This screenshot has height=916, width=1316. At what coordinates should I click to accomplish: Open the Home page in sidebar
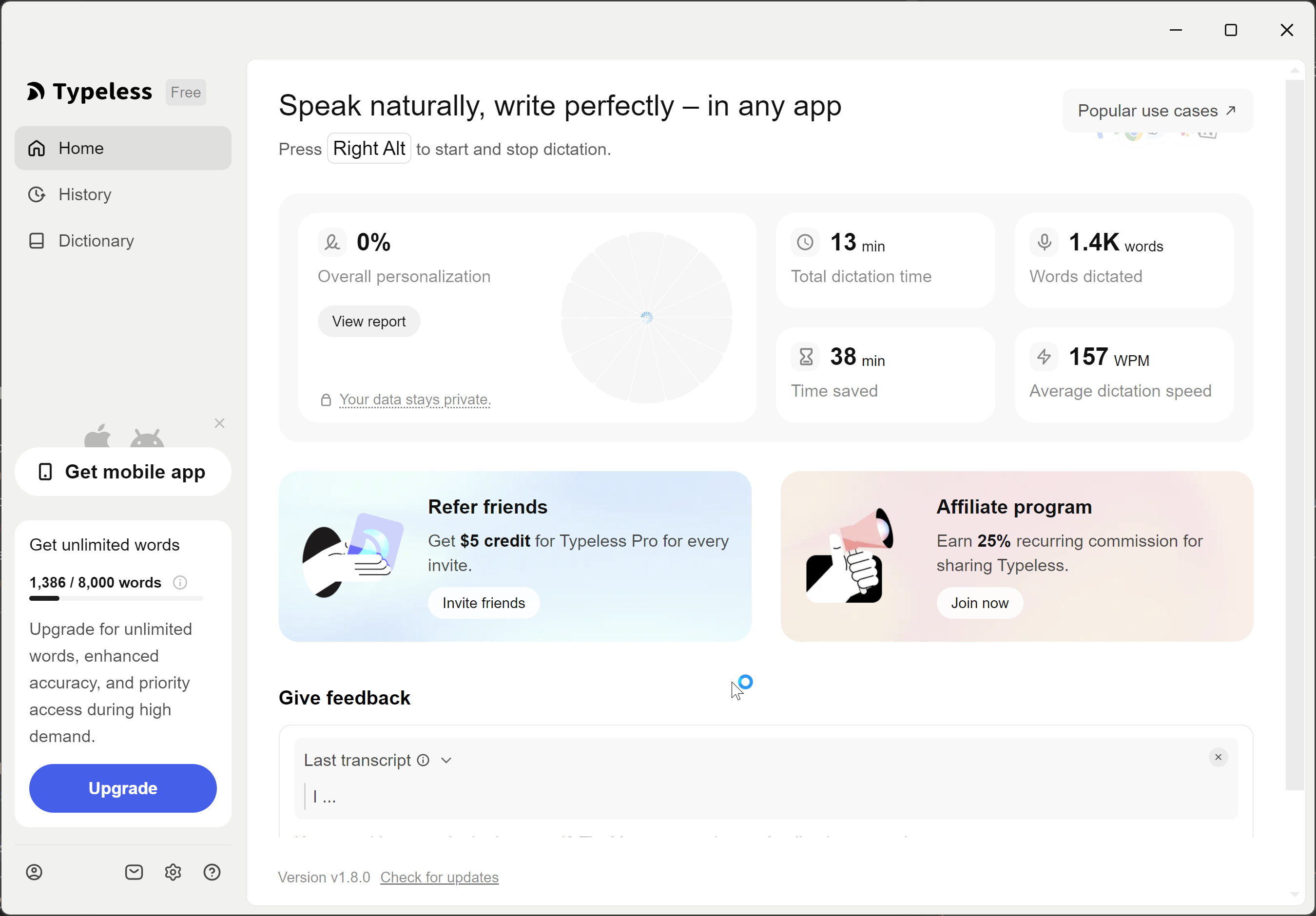[123, 149]
